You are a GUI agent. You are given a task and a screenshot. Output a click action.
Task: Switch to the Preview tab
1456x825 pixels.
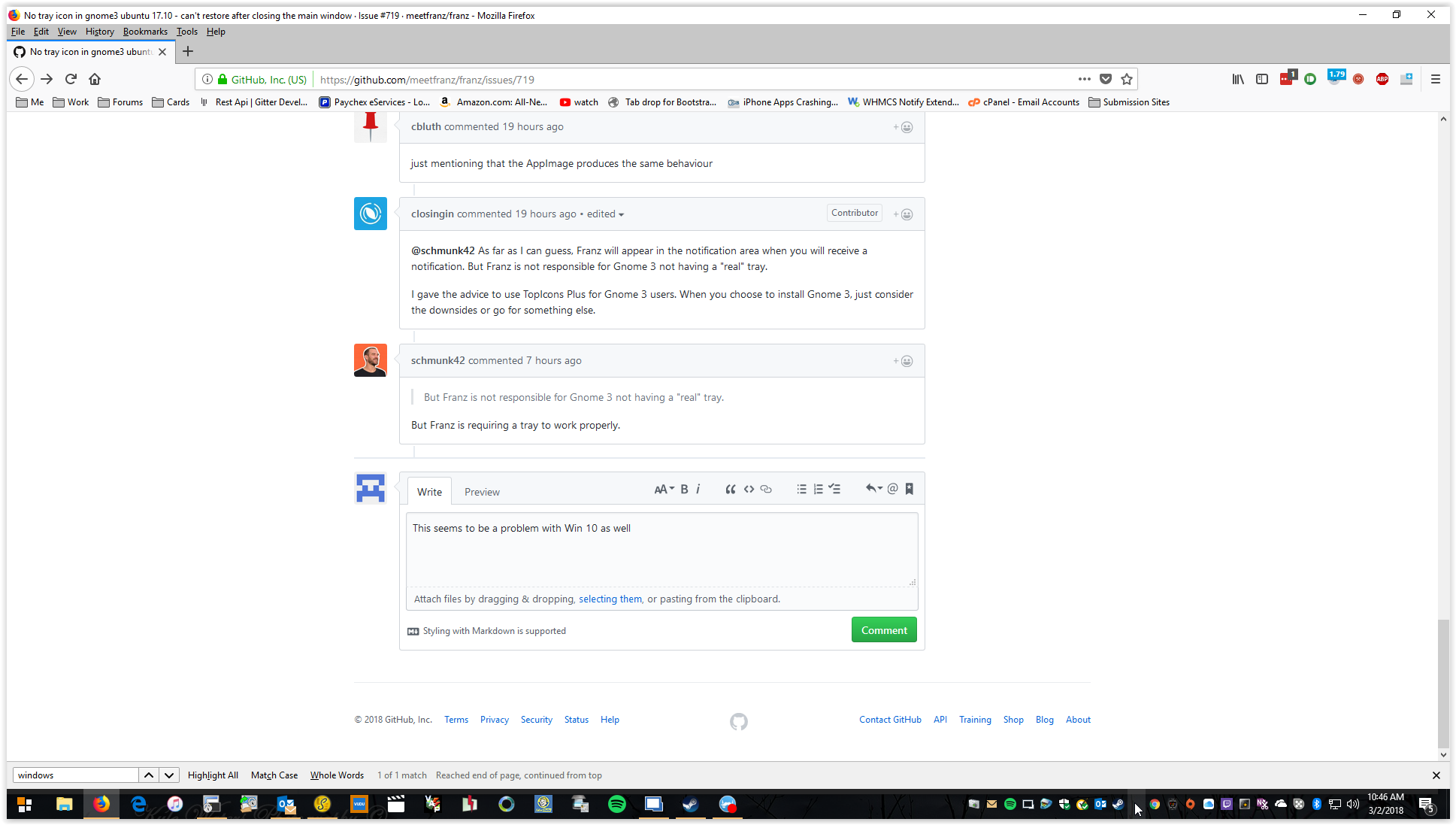tap(482, 492)
